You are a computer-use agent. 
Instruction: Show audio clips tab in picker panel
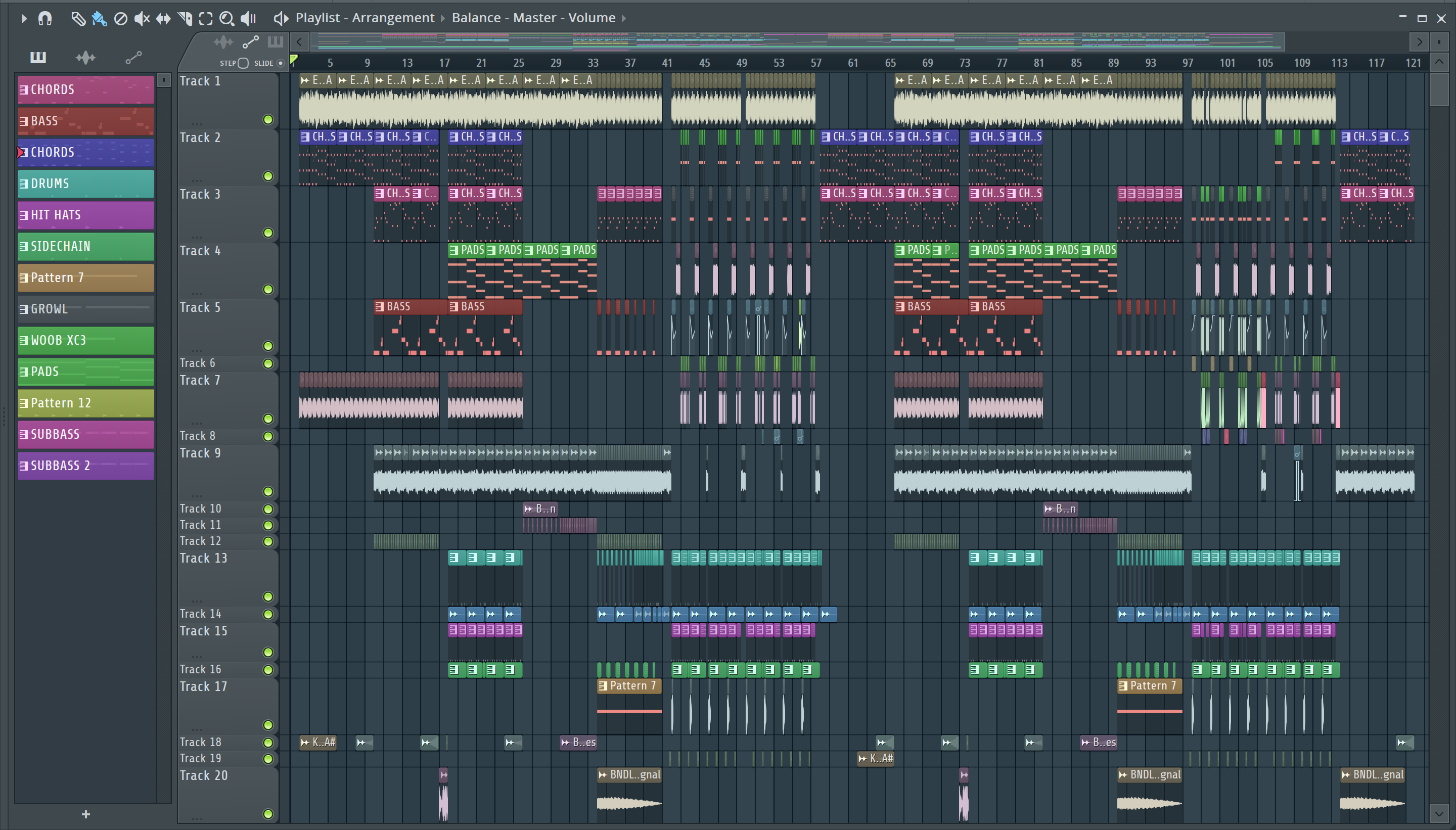coord(85,57)
